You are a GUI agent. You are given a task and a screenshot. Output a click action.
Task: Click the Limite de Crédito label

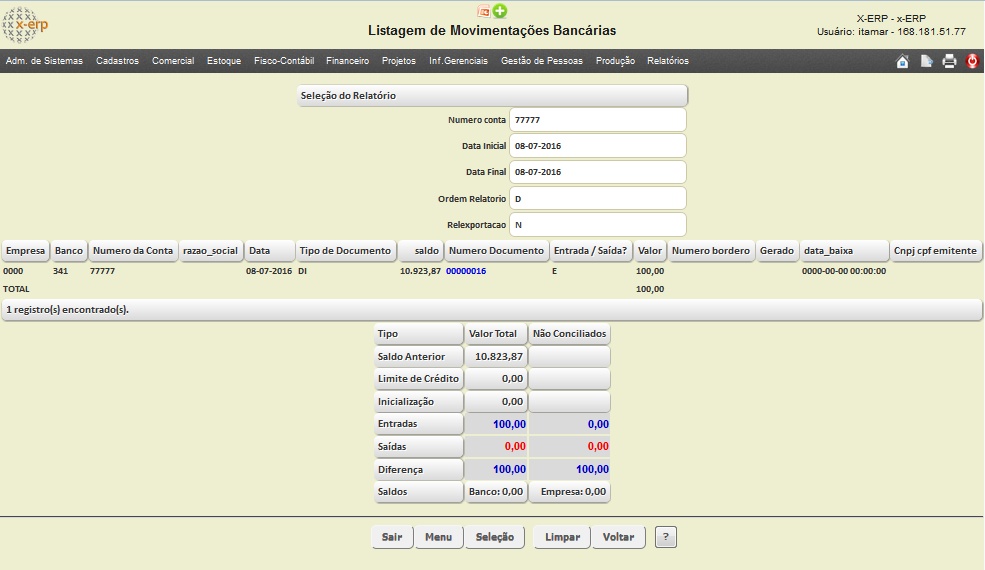point(418,379)
